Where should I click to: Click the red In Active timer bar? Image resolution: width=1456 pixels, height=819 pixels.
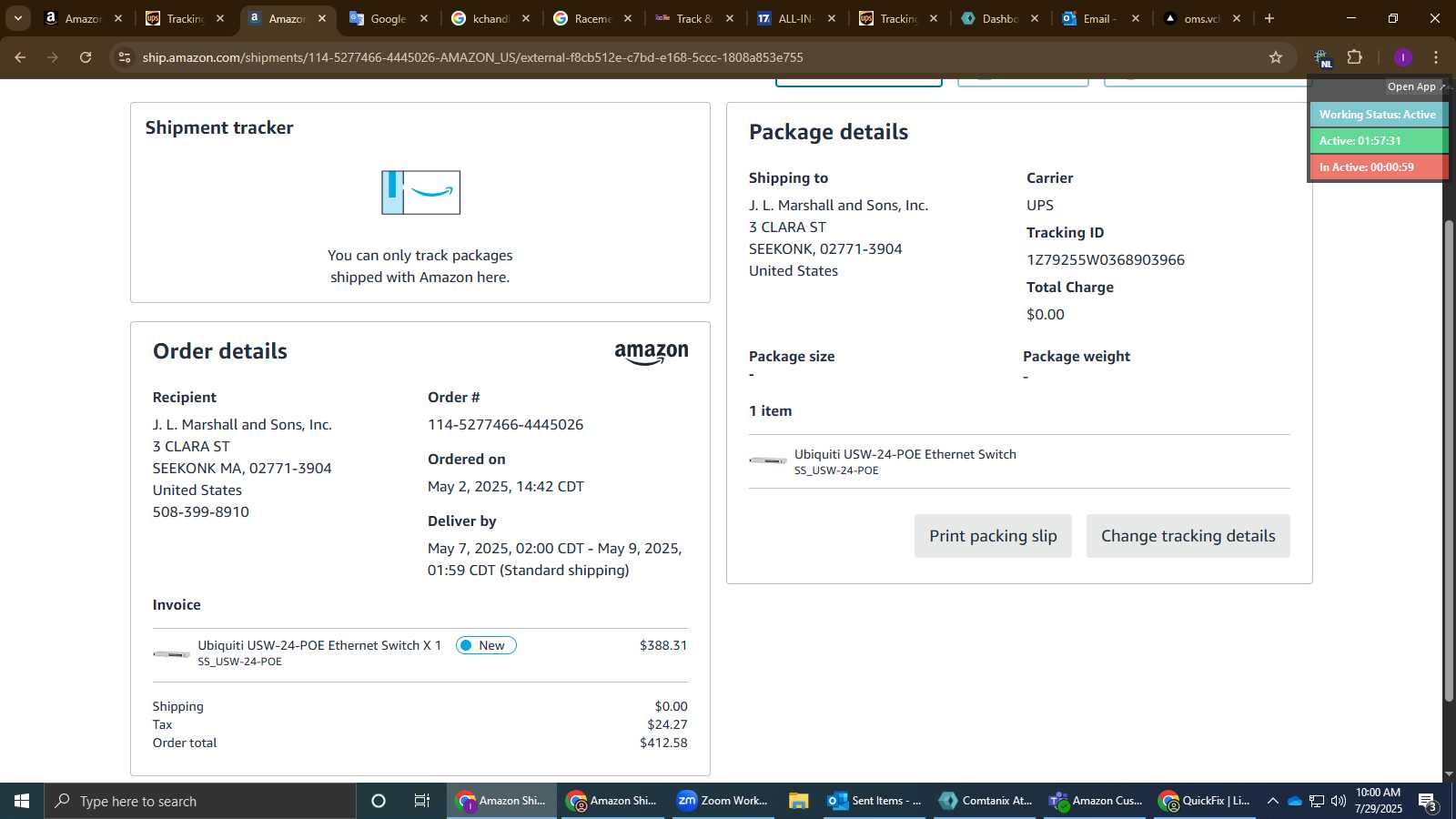(x=1378, y=167)
